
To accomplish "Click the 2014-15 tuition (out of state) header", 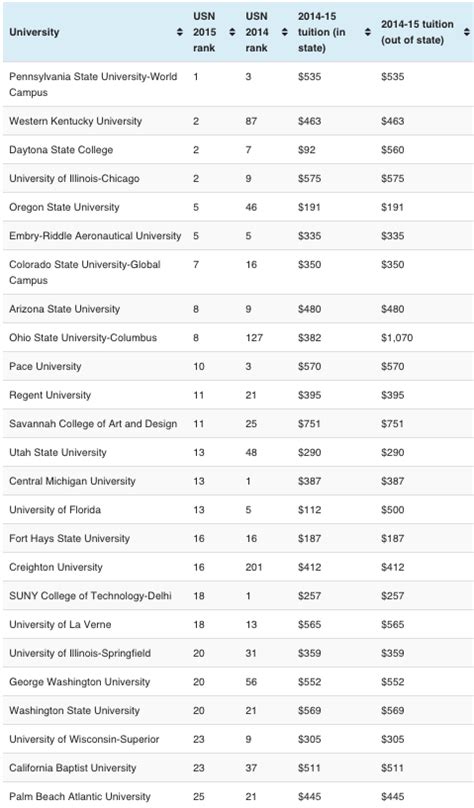I will 417,32.
